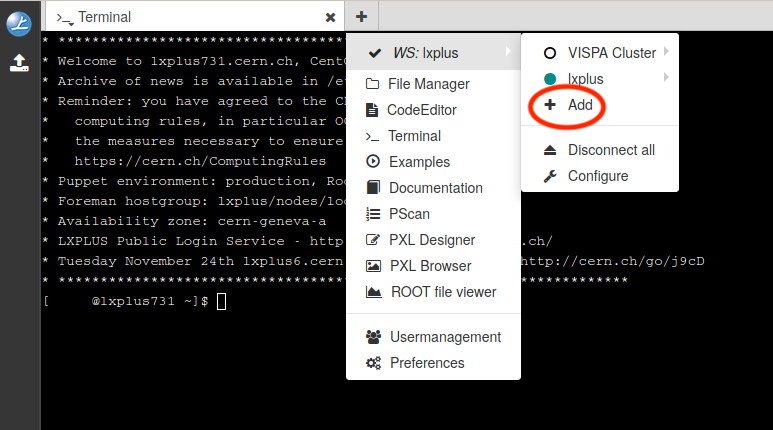Launch PScan from the menu

click(411, 214)
